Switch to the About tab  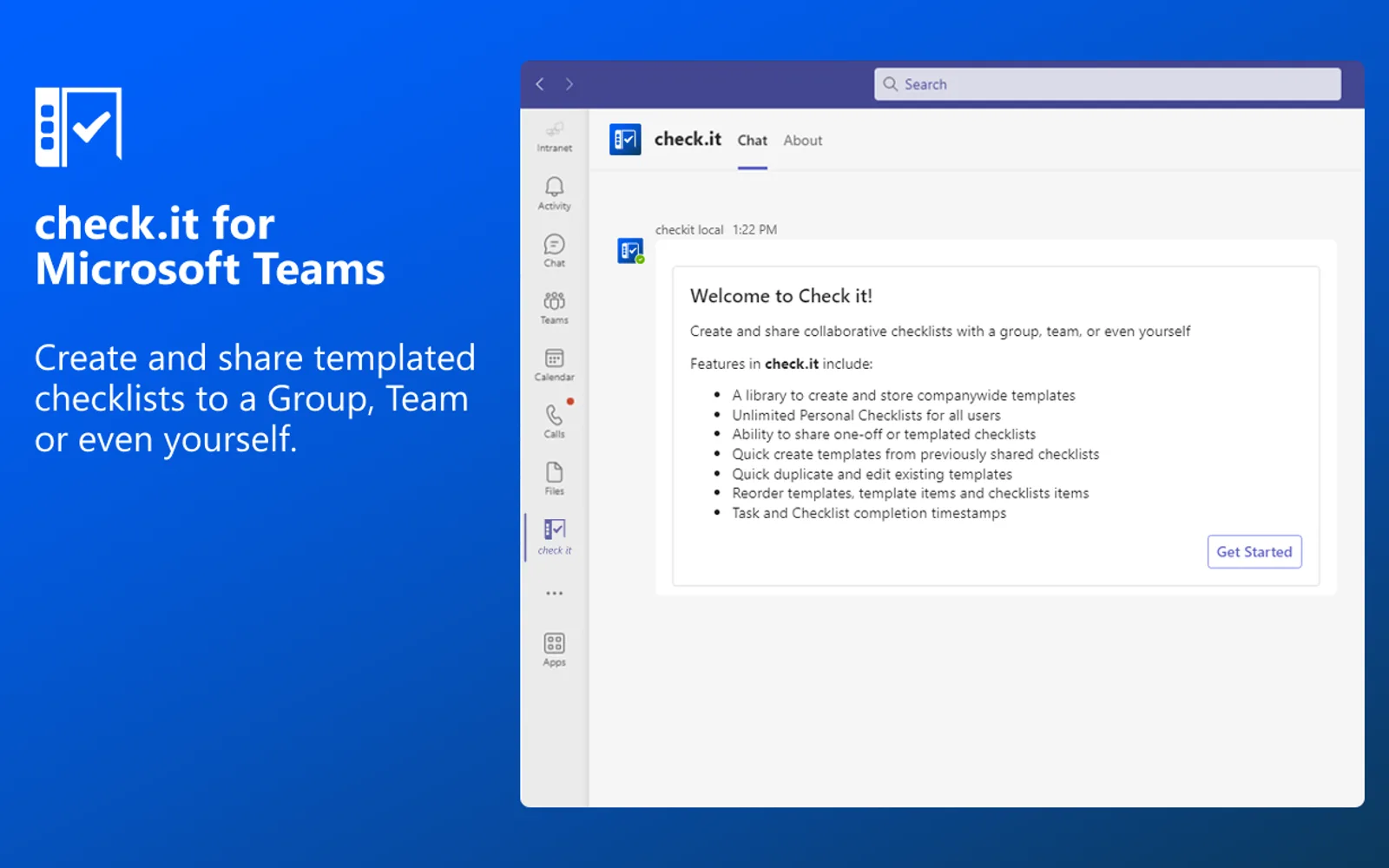coord(803,141)
